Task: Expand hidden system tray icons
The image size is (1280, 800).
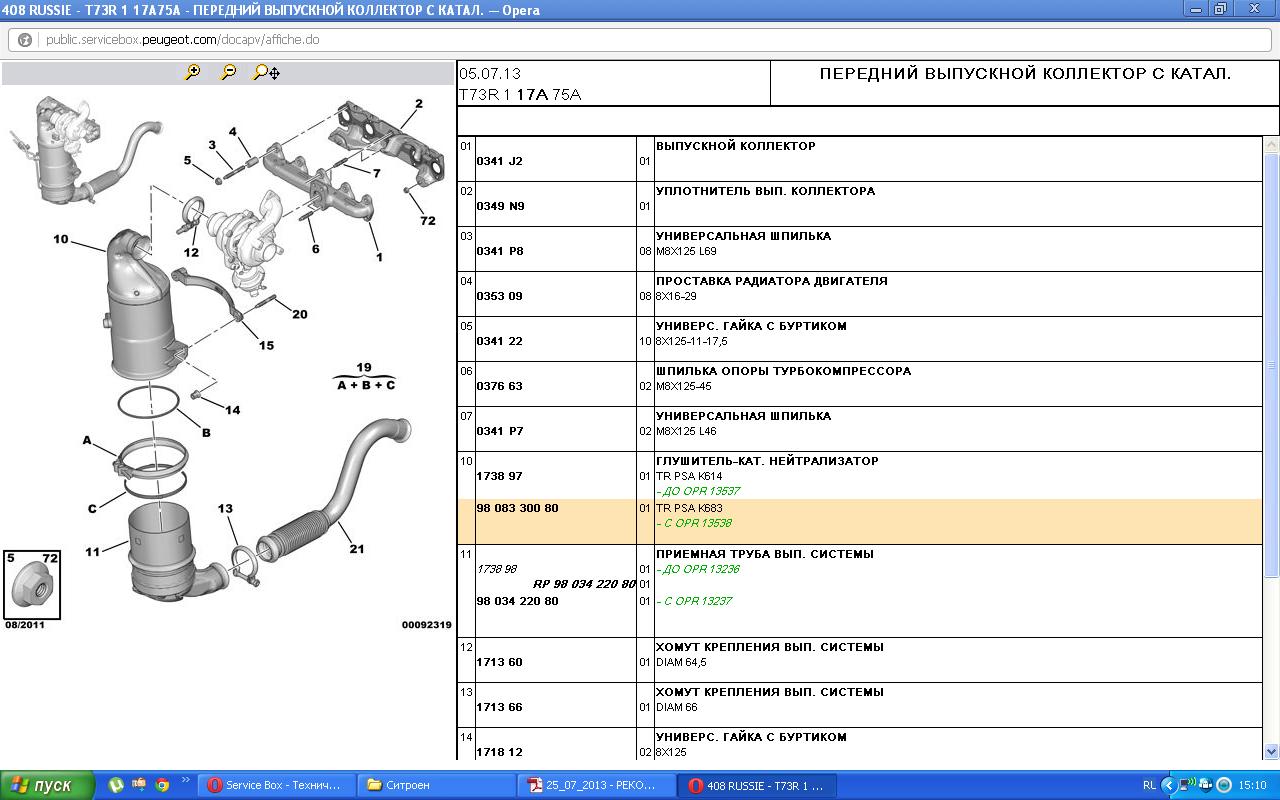Action: click(x=1168, y=785)
